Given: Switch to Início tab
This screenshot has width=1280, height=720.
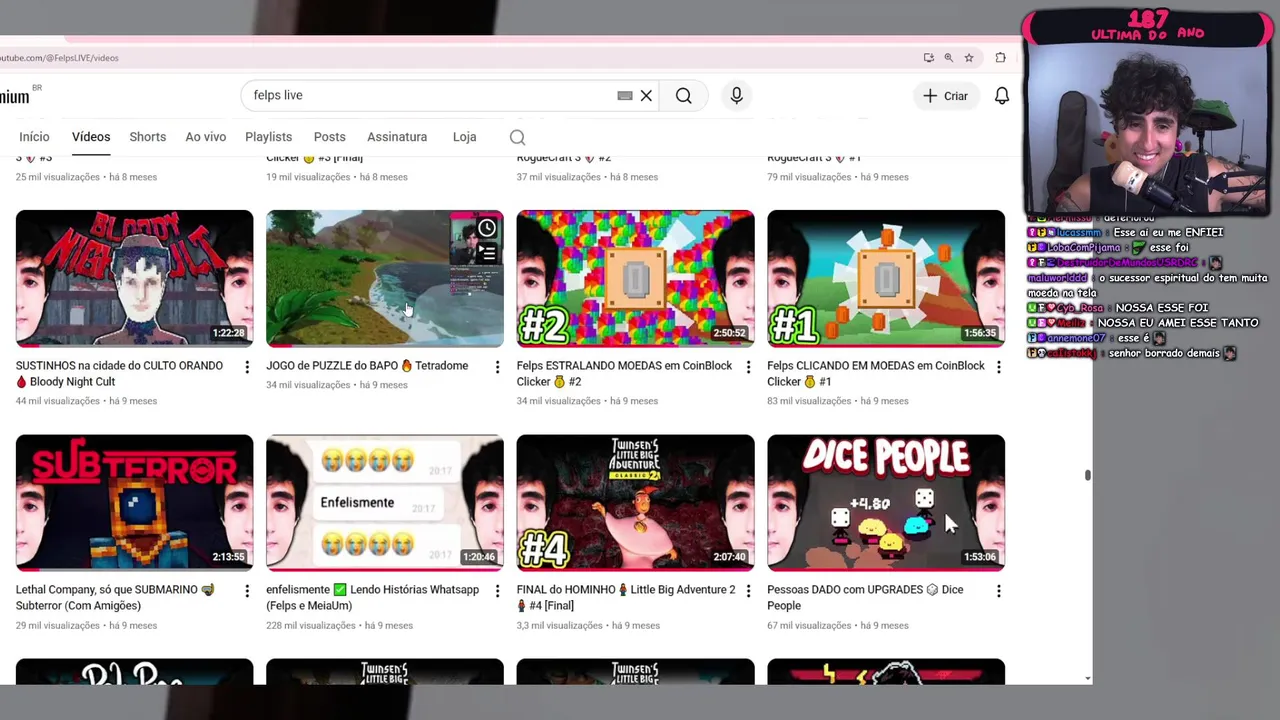Looking at the screenshot, I should pyautogui.click(x=34, y=137).
